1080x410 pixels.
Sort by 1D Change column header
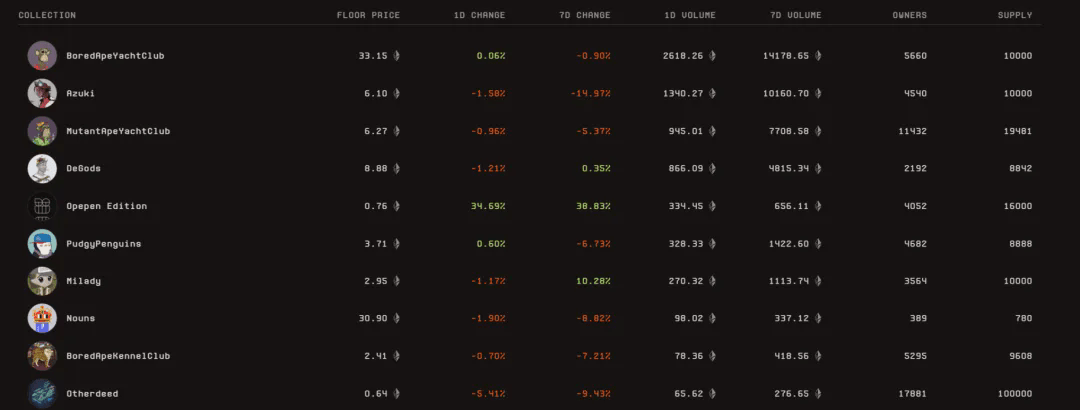coord(481,16)
